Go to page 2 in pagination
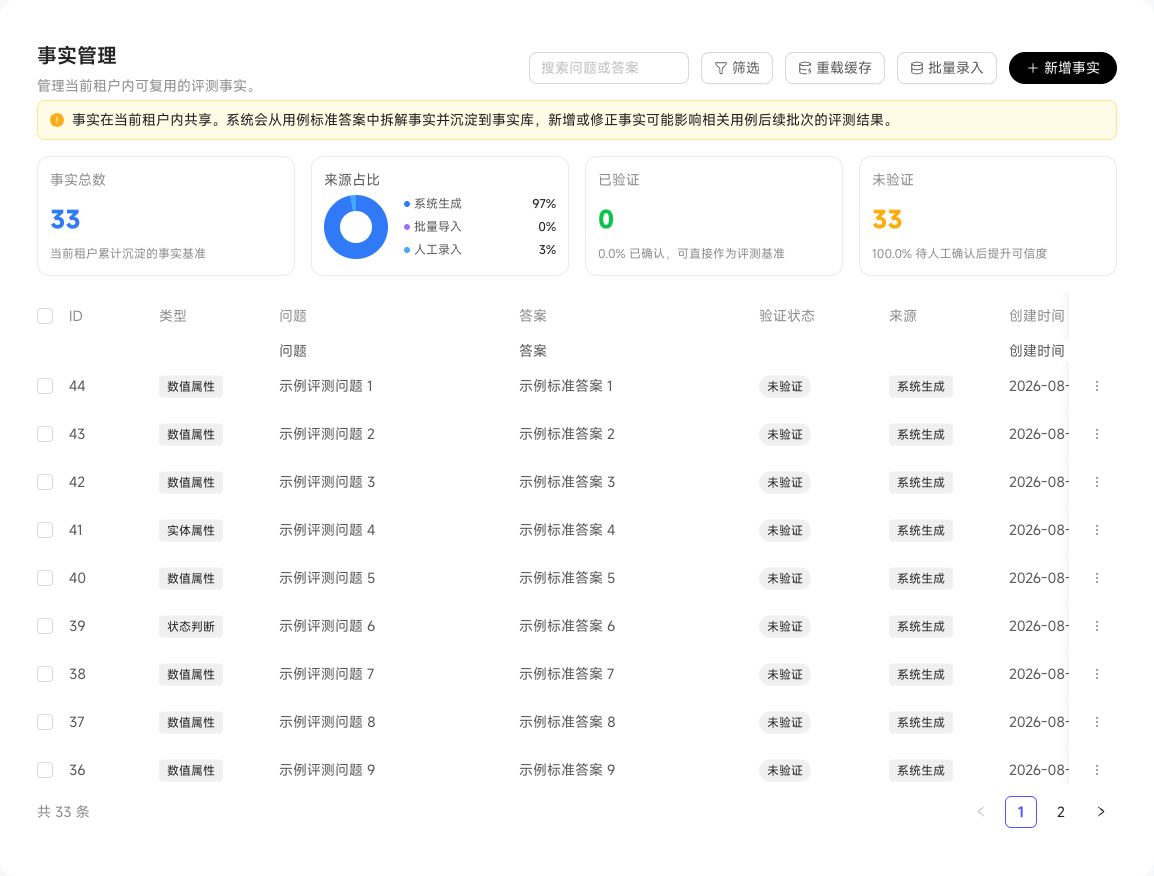The image size is (1154, 876). [x=1061, y=812]
